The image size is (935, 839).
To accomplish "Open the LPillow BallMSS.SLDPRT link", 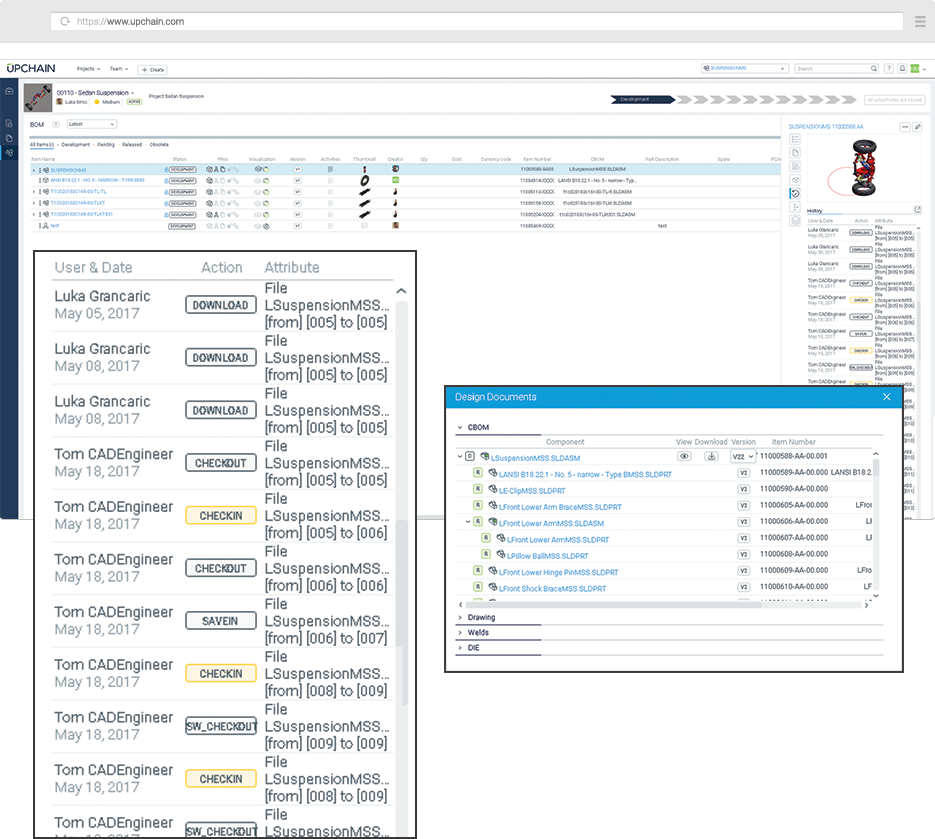I will pyautogui.click(x=547, y=556).
